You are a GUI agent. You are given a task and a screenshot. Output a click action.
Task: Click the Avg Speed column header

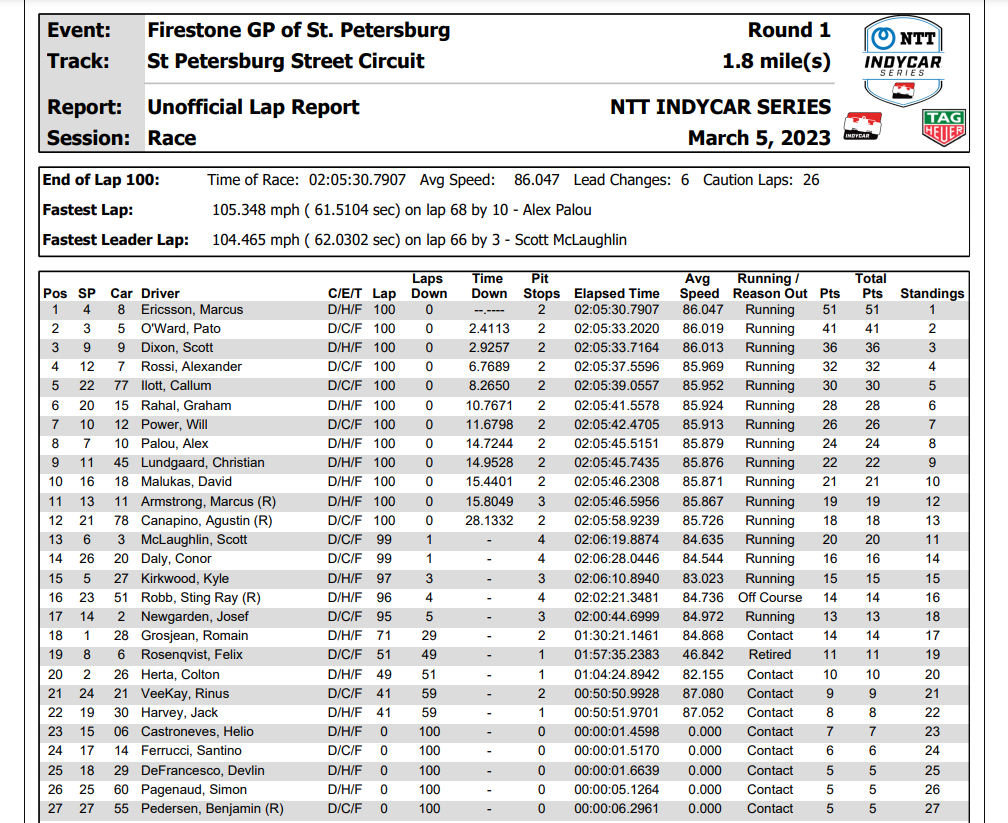coord(699,286)
